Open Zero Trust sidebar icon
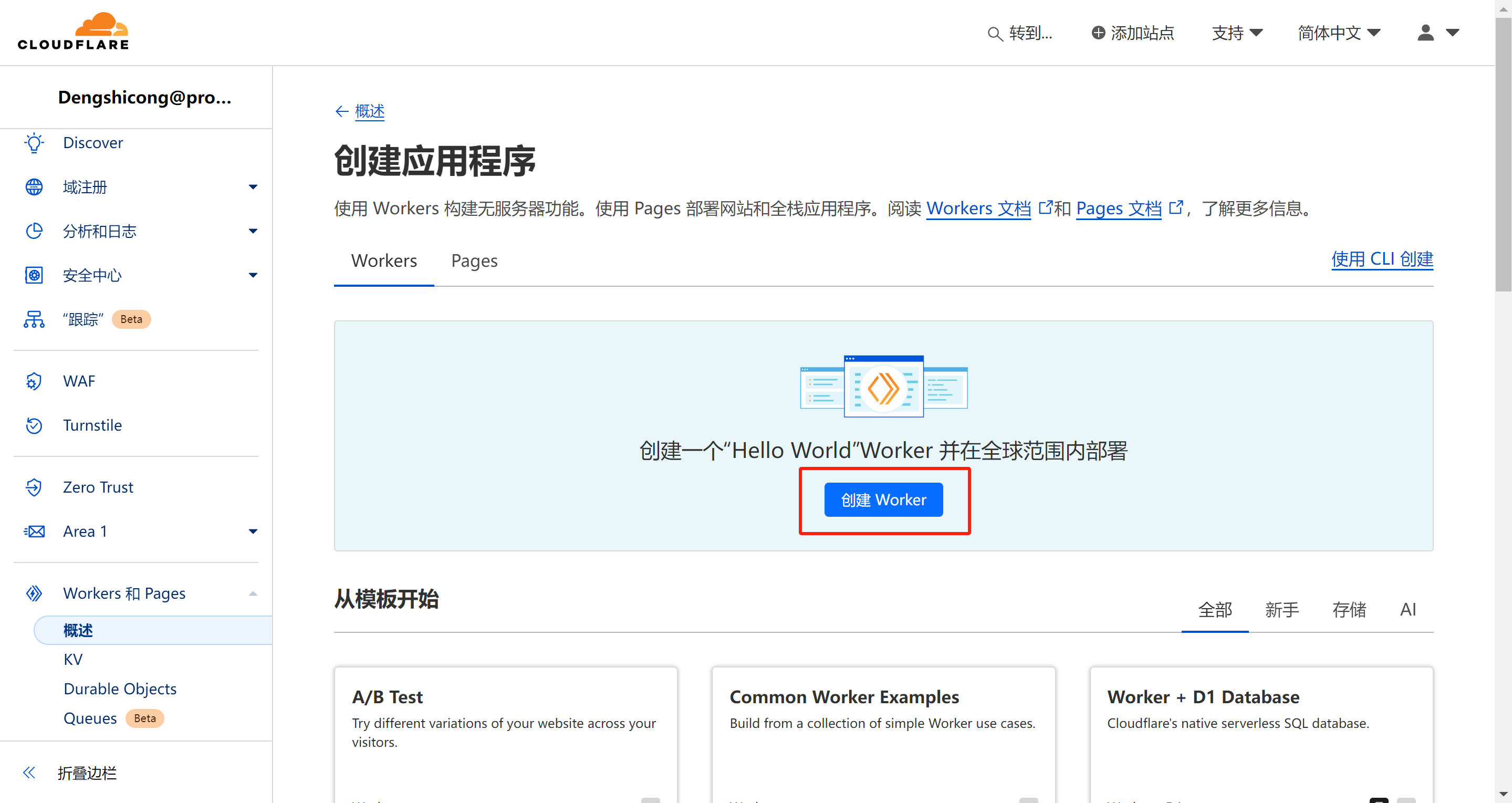1512x803 pixels. pos(34,487)
